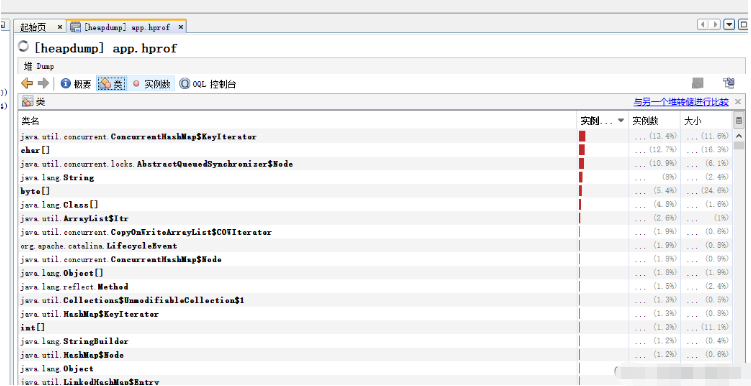Screen dimensions: 751x386
Task: Select the java.lang.Object row
Action: tap(297, 369)
